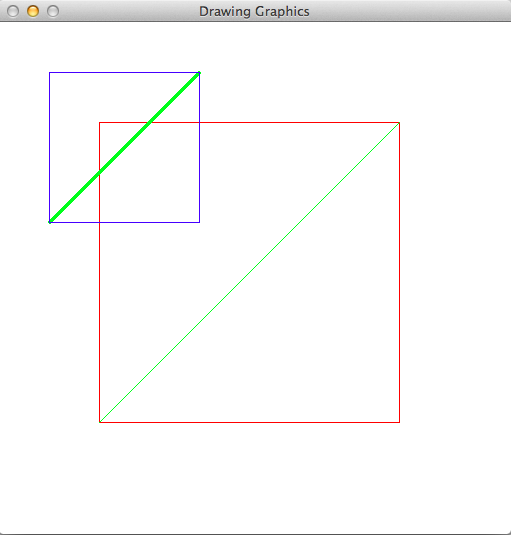511x535 pixels.
Task: Click the bottom-right corner of the red square
Action: pyautogui.click(x=399, y=422)
